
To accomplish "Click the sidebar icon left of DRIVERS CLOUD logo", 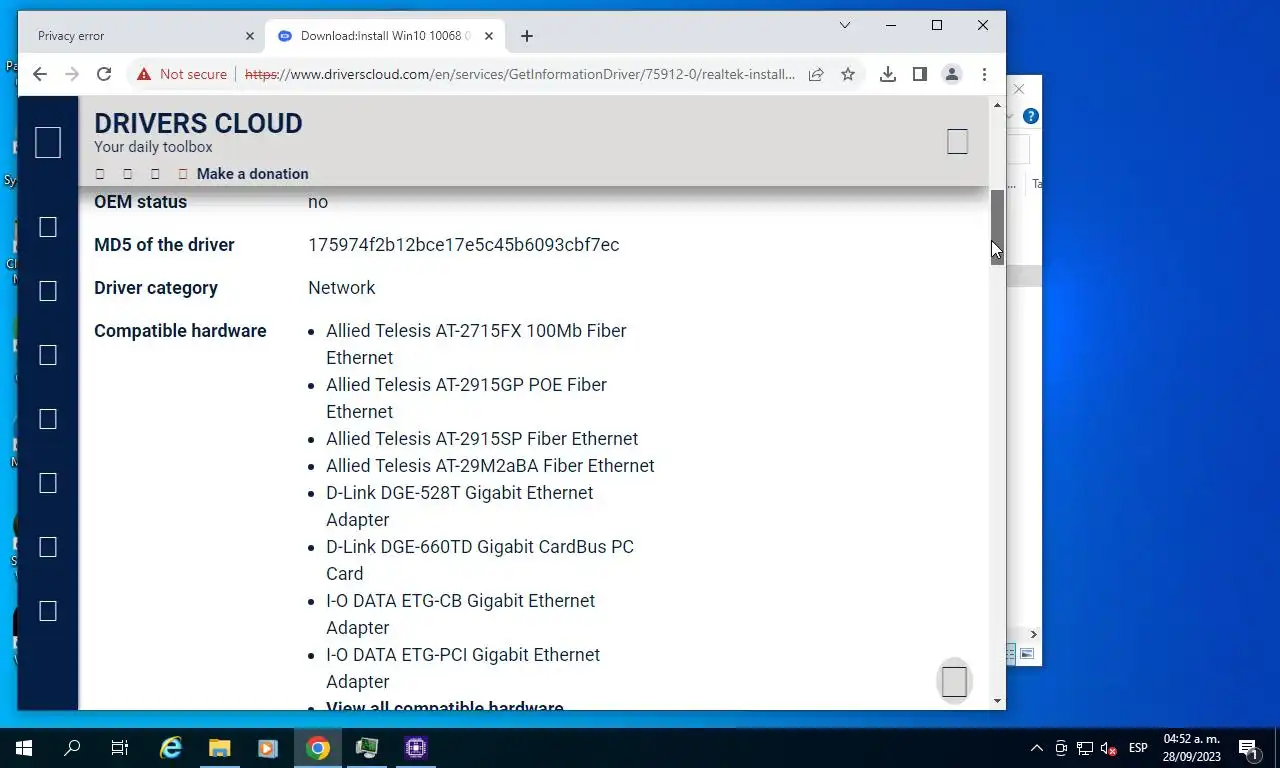I will 48,142.
